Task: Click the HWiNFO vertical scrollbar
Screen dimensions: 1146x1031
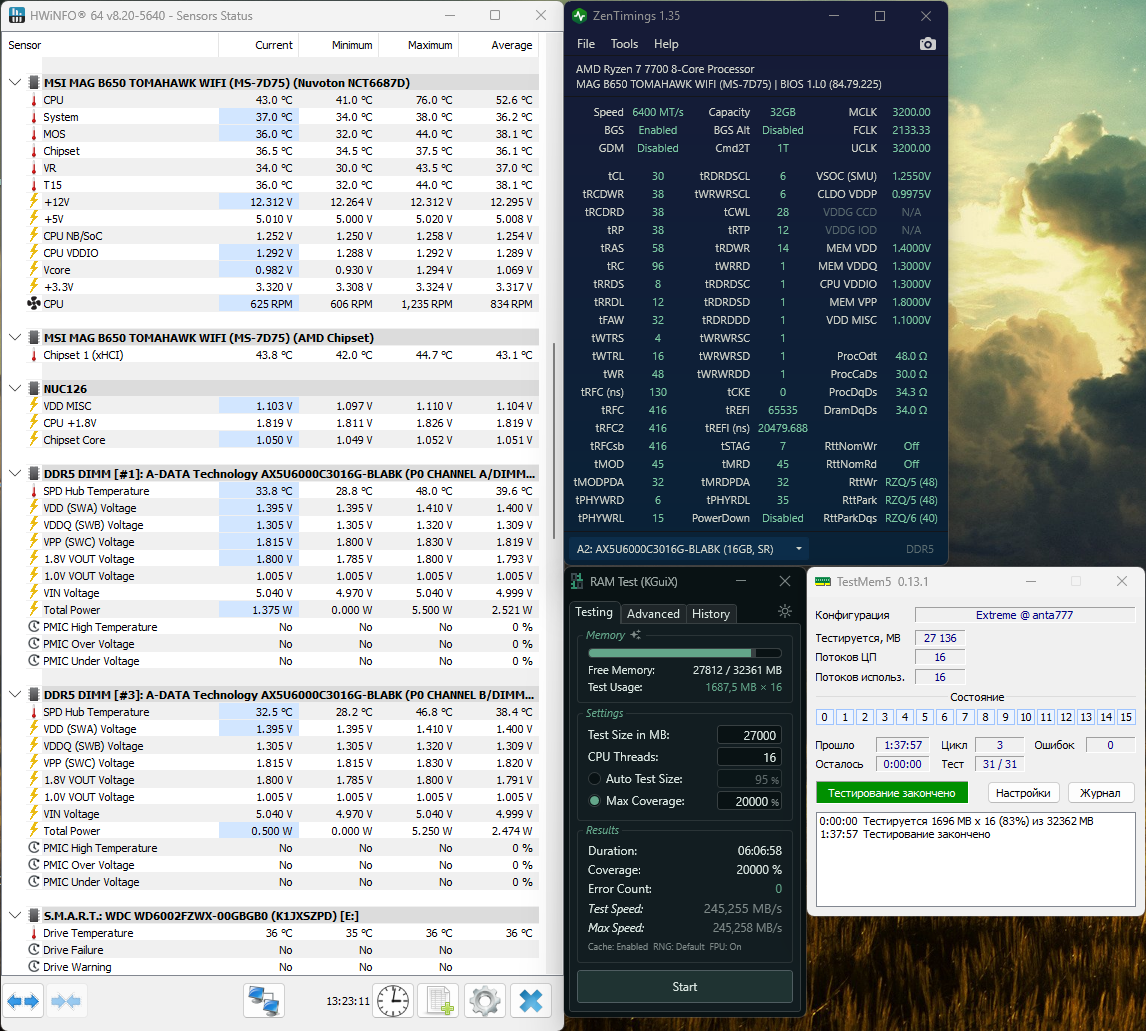Action: point(553,441)
